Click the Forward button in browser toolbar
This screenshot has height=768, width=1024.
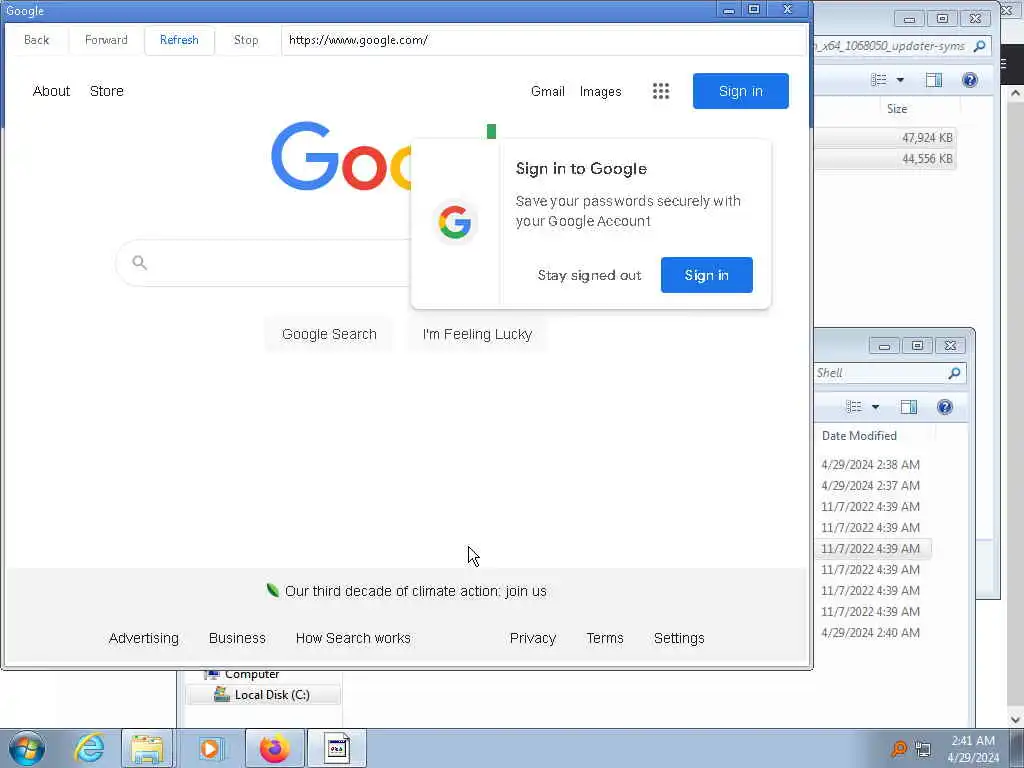pyautogui.click(x=106, y=40)
